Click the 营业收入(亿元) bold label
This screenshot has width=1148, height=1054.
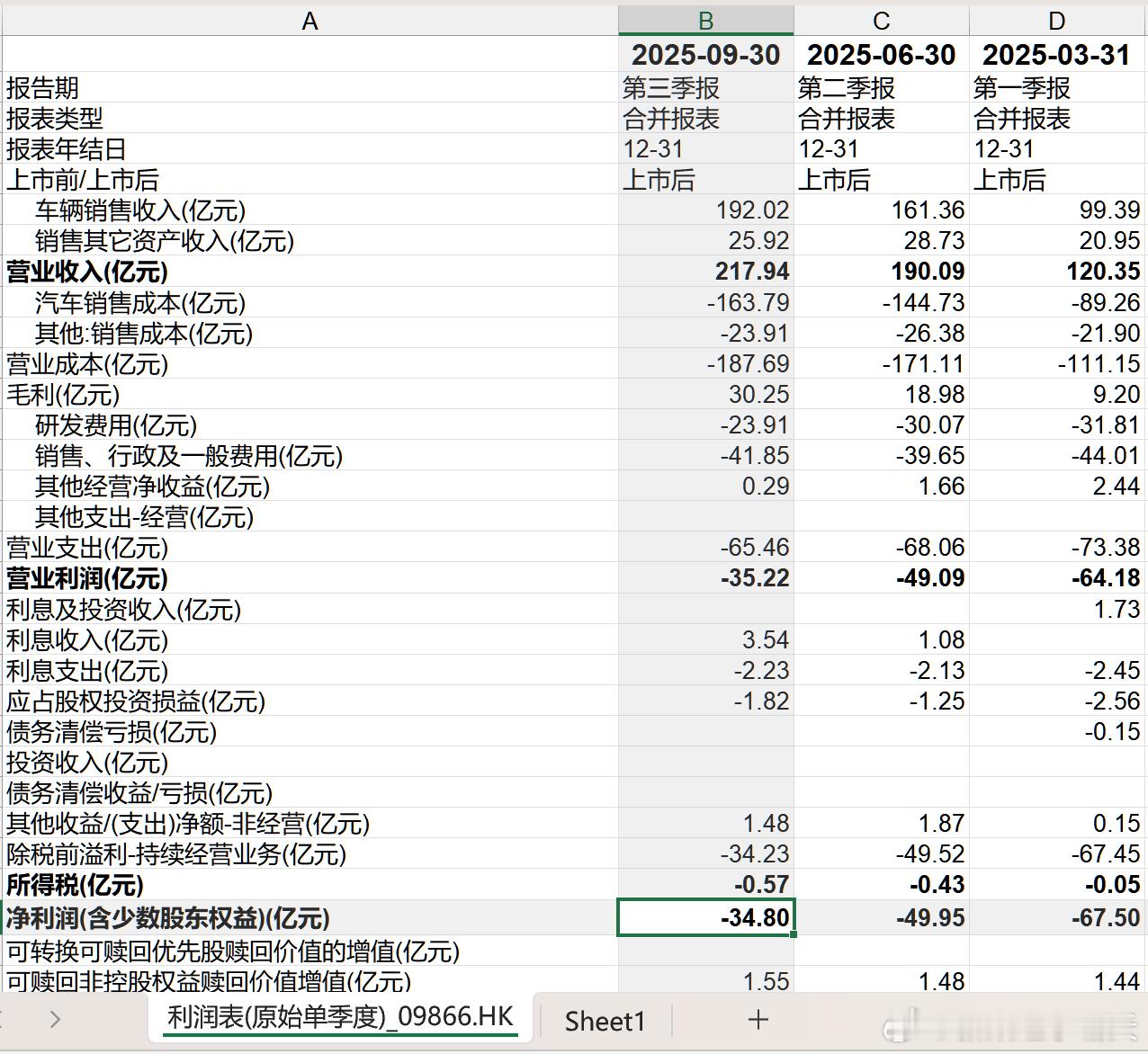tap(87, 272)
